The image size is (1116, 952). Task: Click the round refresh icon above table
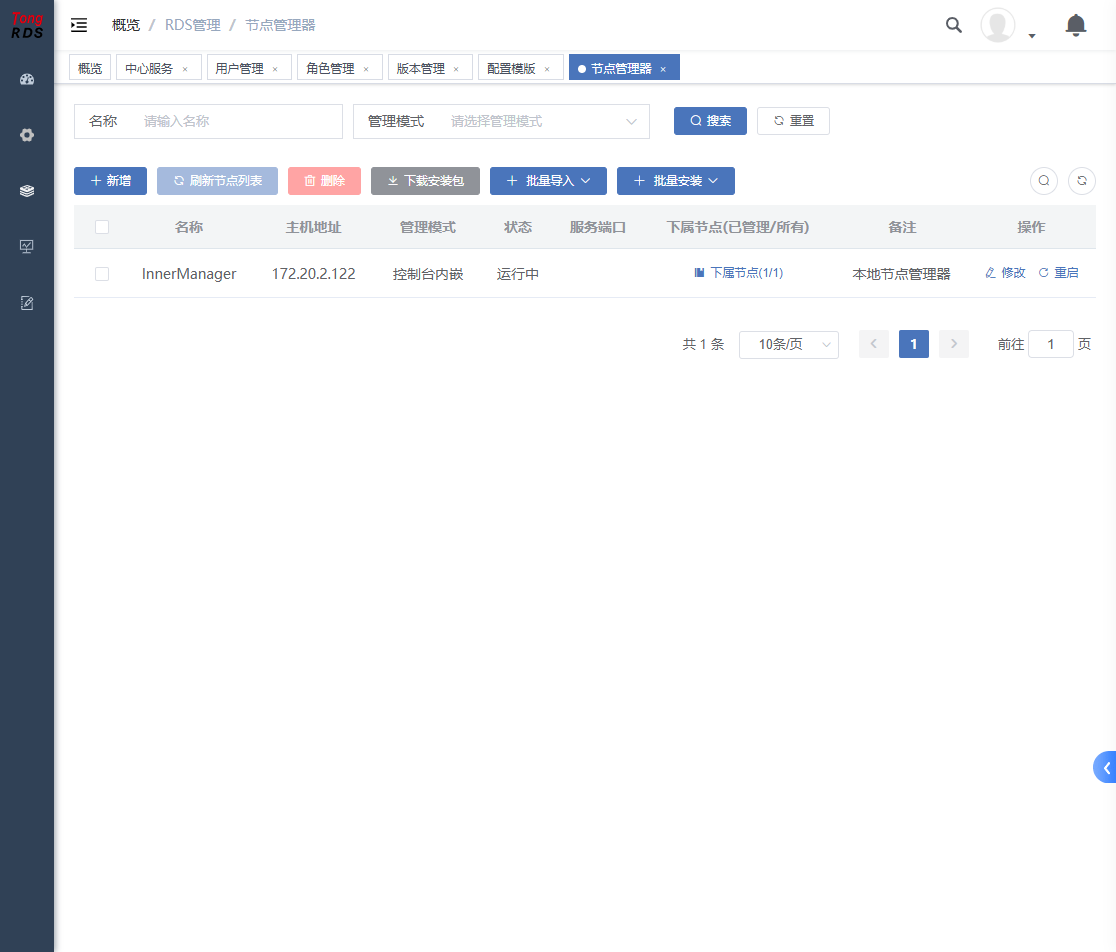(x=1082, y=181)
